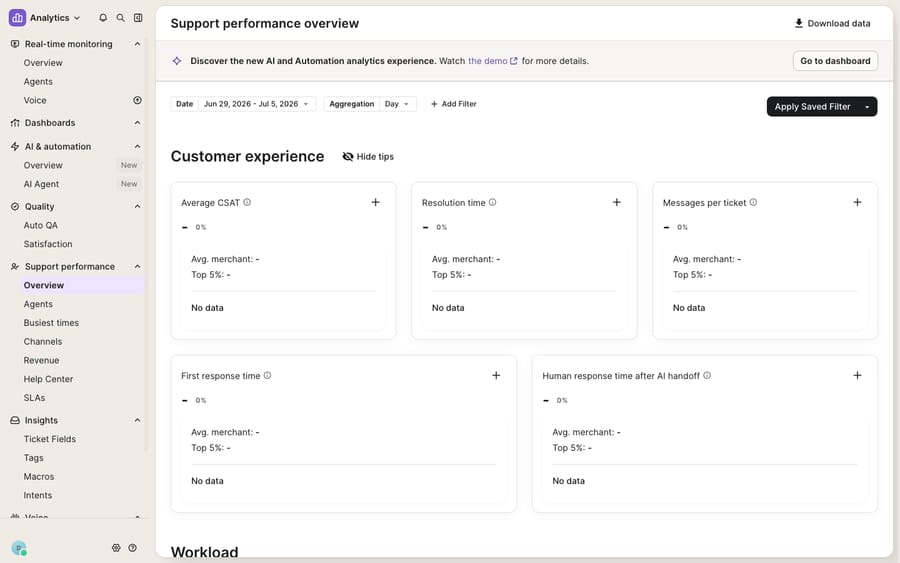Open Intents in sidebar
This screenshot has width=900, height=563.
[38, 495]
